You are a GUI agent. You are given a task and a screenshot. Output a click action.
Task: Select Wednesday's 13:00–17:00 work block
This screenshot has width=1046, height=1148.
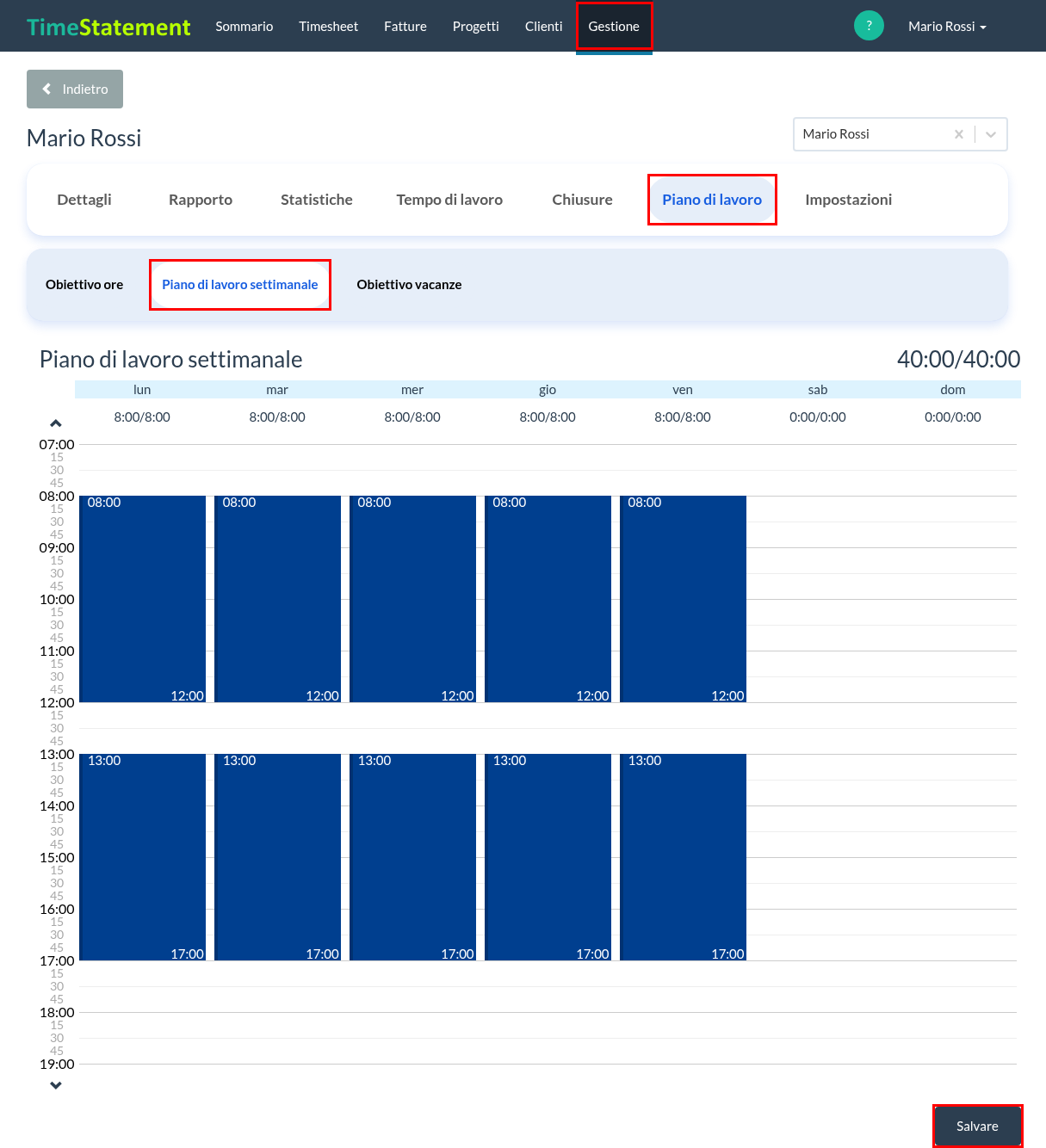point(412,857)
